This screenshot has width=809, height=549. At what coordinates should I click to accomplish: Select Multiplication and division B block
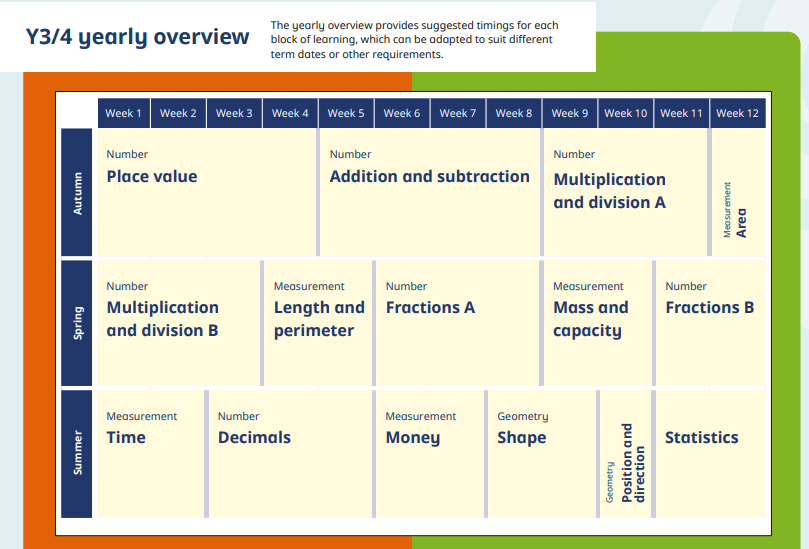(162, 319)
